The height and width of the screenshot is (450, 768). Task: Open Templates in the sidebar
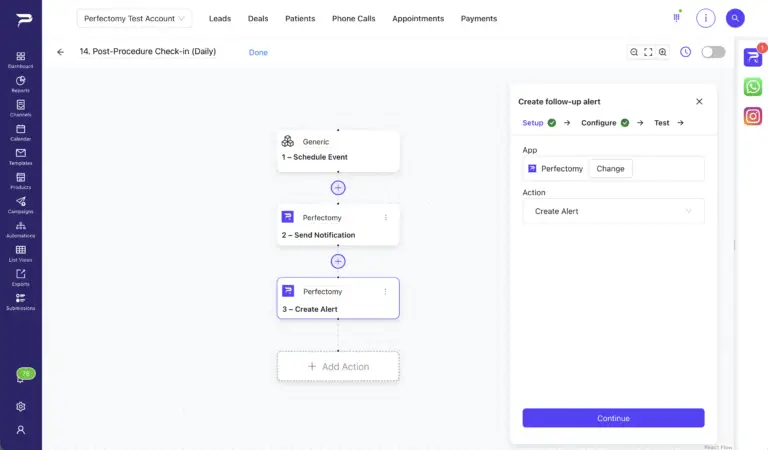pyautogui.click(x=21, y=157)
